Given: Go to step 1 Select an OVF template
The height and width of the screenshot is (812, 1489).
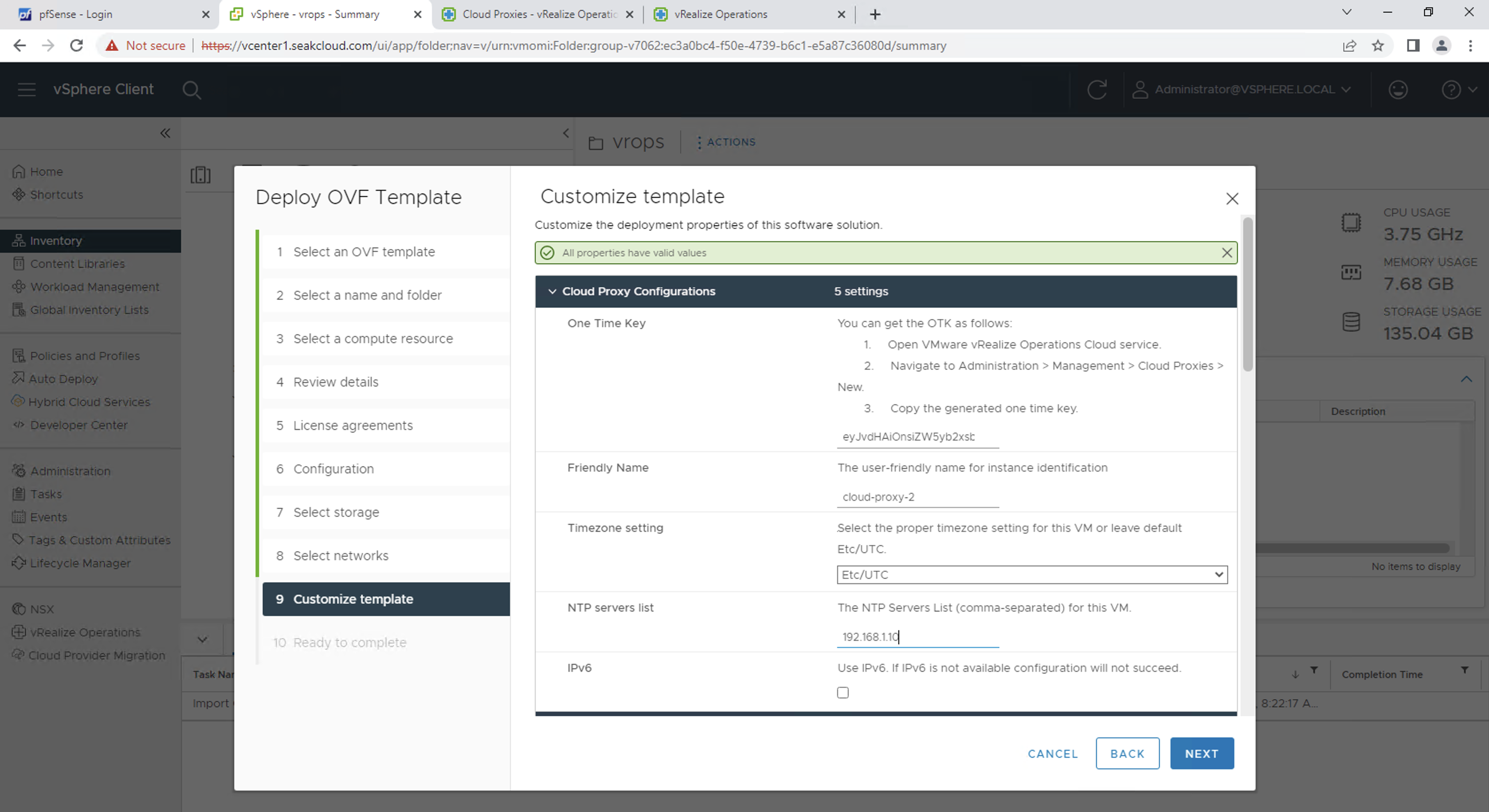Looking at the screenshot, I should coord(385,251).
